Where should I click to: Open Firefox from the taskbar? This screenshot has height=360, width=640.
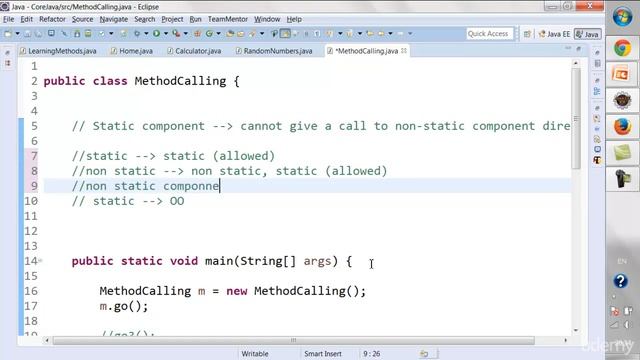point(622,127)
